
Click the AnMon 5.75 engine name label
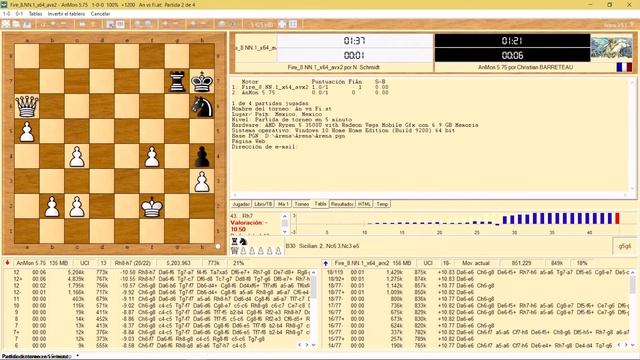point(31,263)
